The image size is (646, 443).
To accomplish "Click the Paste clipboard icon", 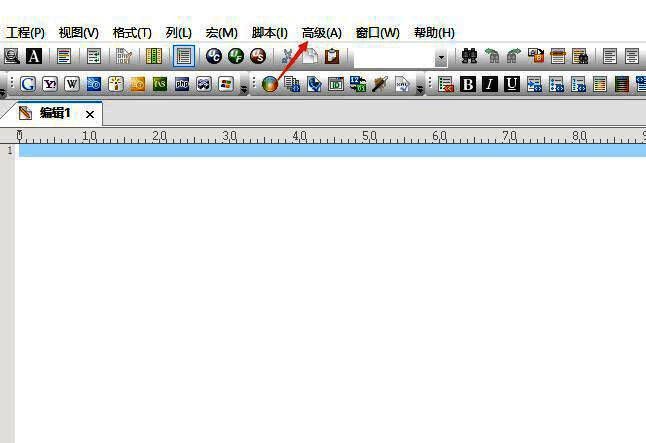I will (x=332, y=57).
